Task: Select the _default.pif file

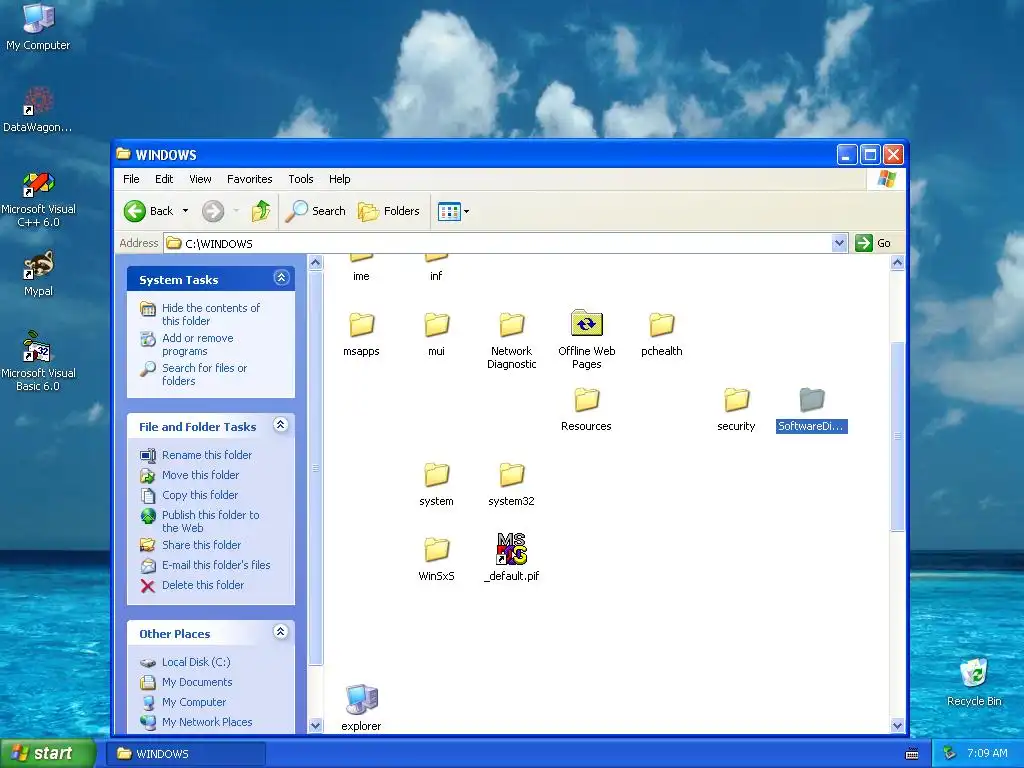Action: (x=511, y=557)
